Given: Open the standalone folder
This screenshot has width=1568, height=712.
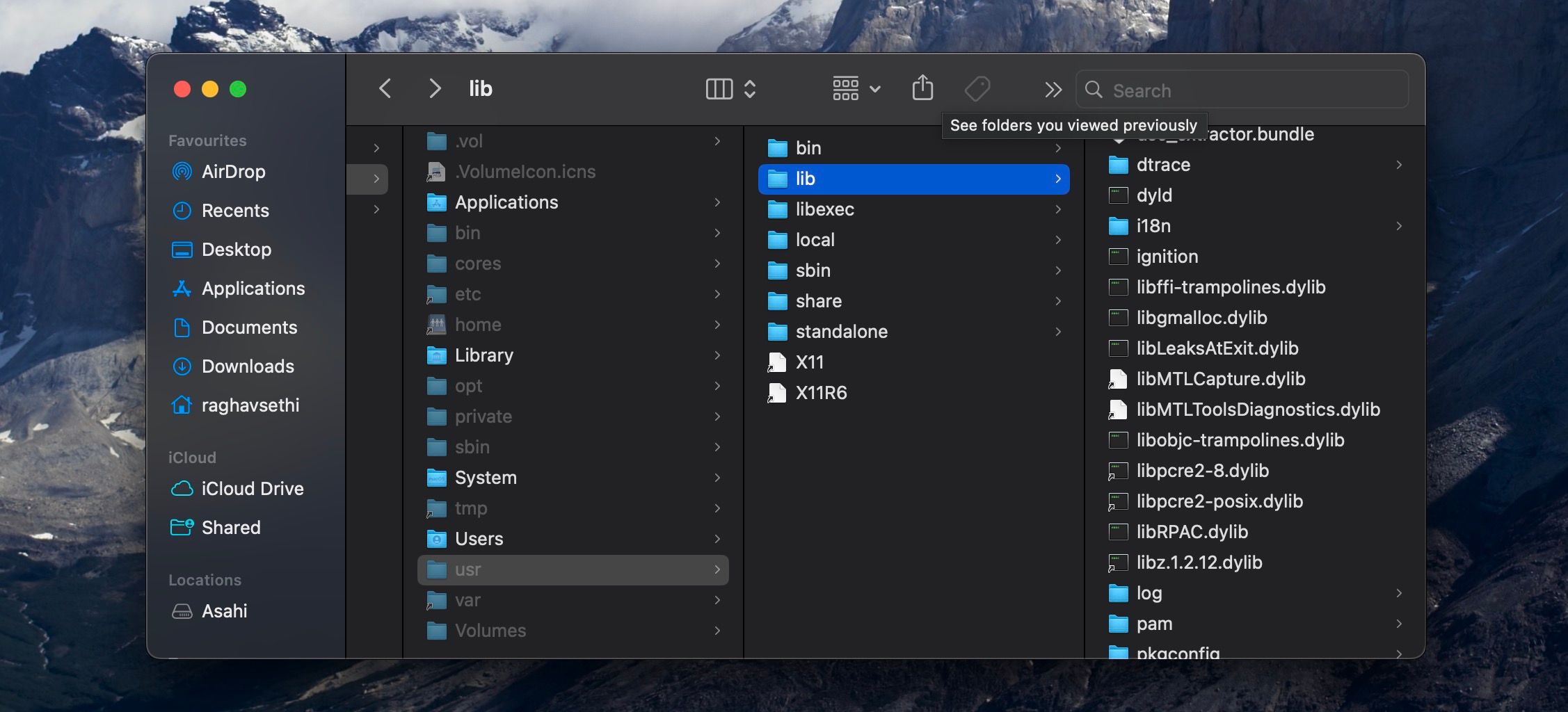Looking at the screenshot, I should point(842,332).
